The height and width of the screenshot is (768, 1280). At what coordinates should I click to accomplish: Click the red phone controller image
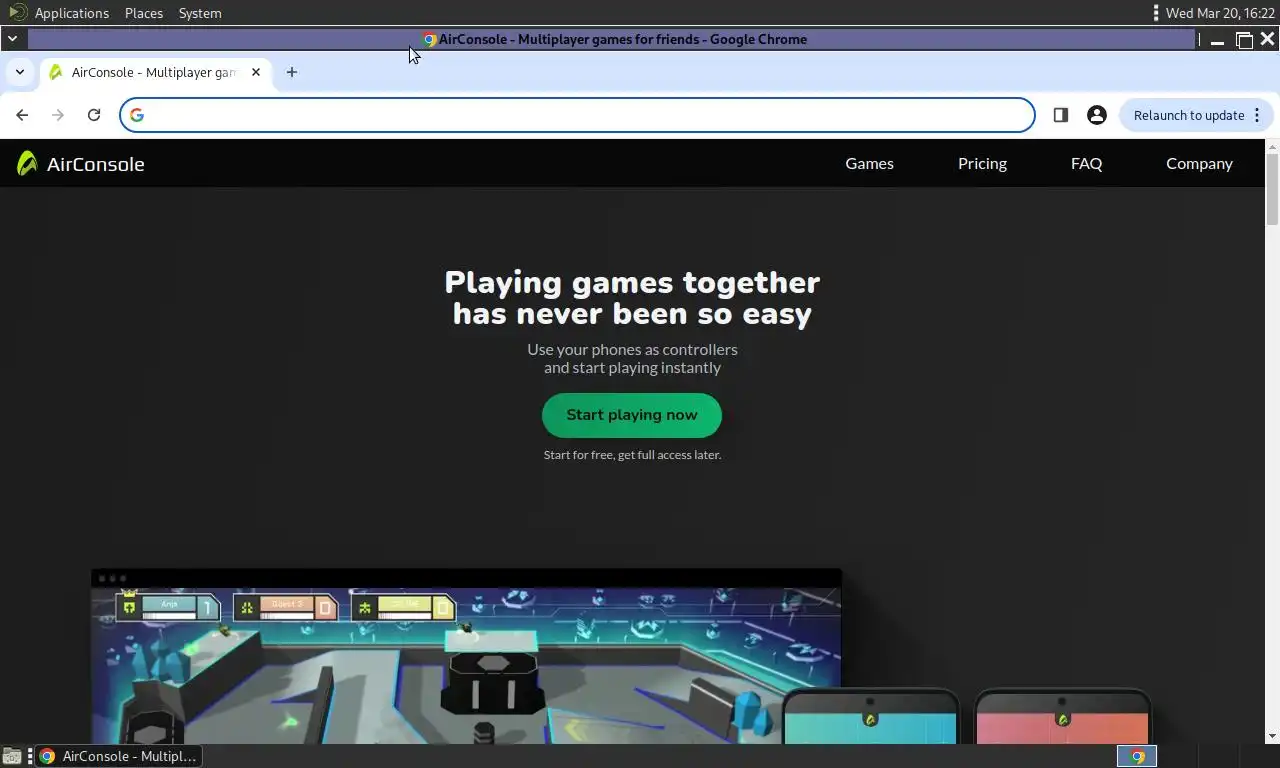point(1063,716)
